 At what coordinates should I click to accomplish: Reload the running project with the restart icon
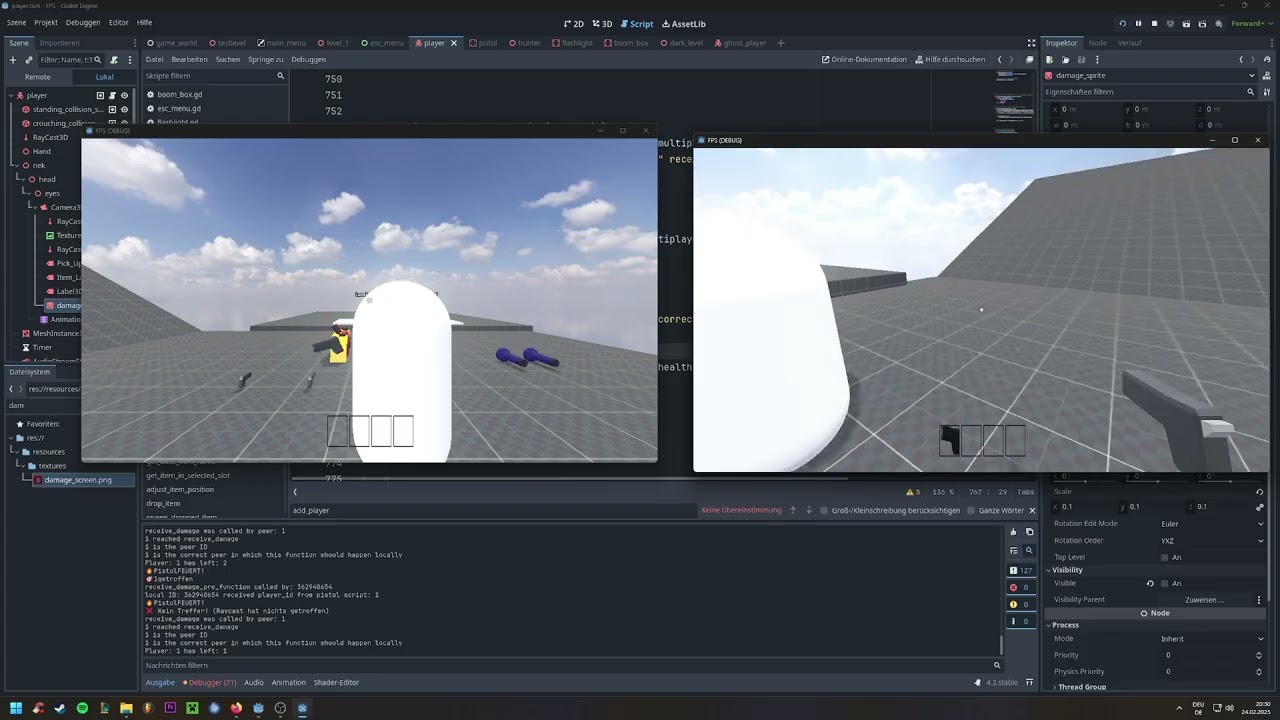click(1122, 23)
